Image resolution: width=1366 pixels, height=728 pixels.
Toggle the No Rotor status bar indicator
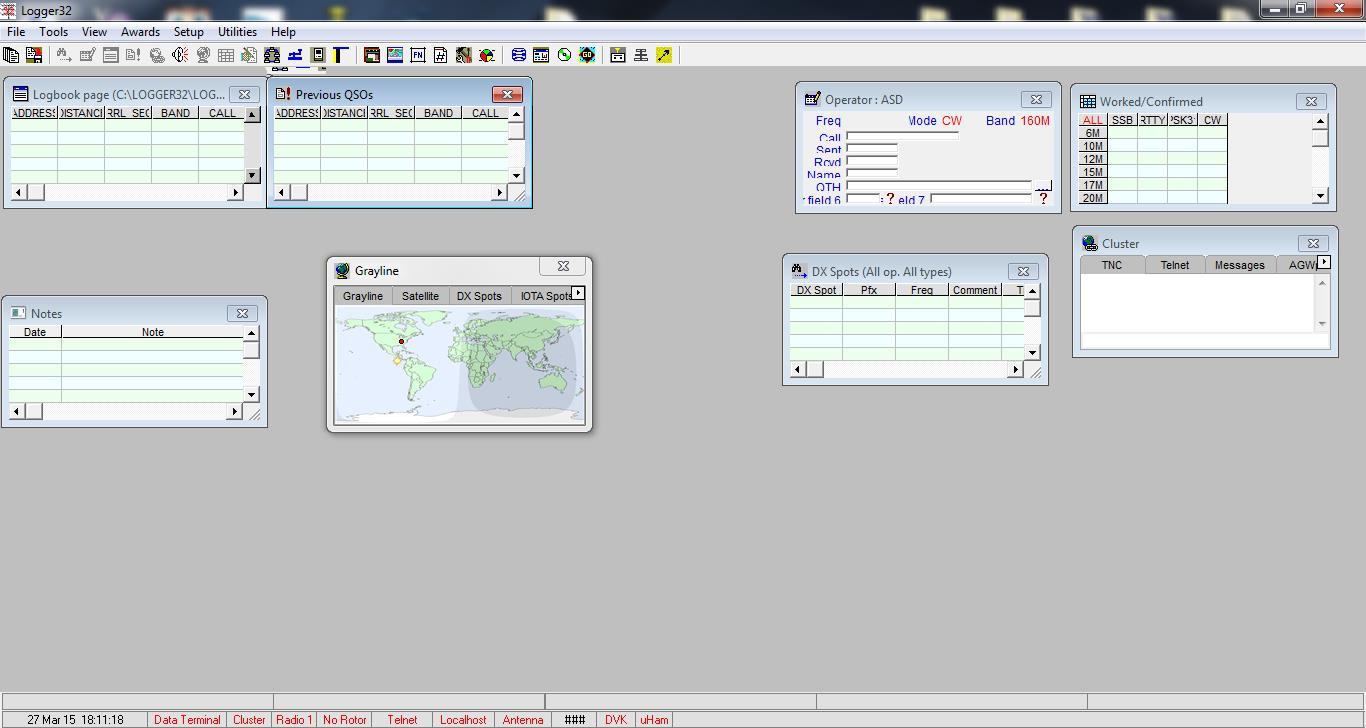pyautogui.click(x=344, y=719)
